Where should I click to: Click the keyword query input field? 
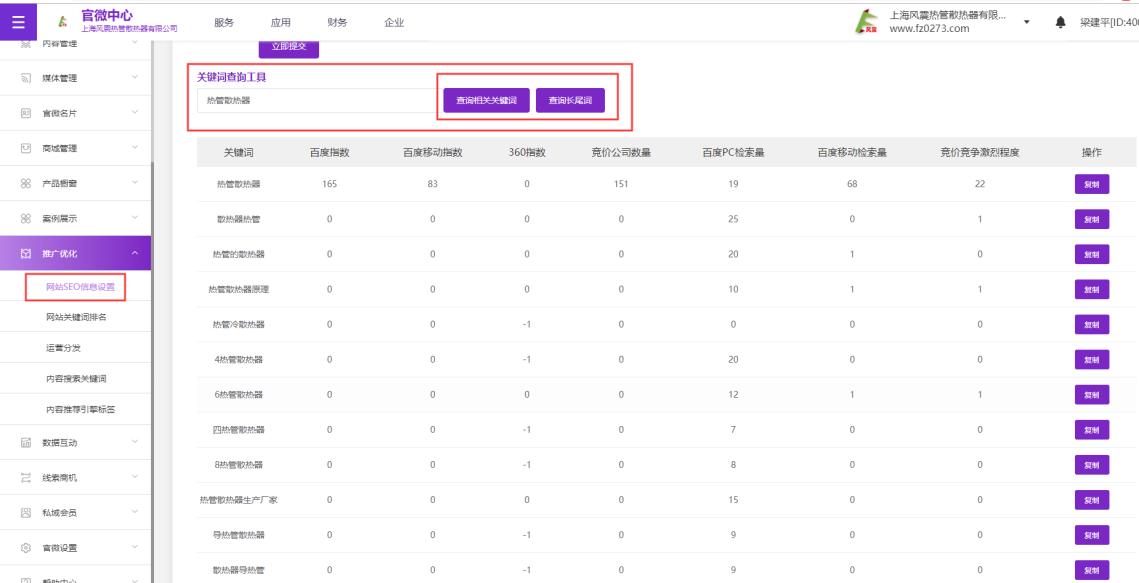[315, 101]
